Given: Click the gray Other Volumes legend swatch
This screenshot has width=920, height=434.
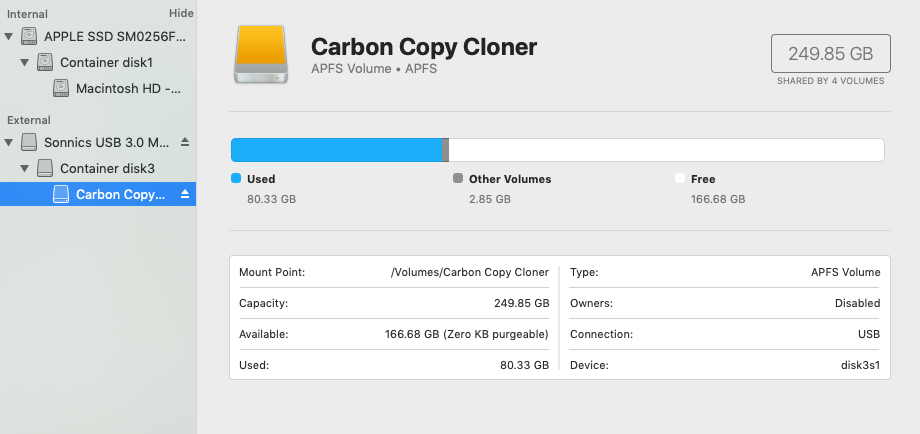Looking at the screenshot, I should pyautogui.click(x=458, y=179).
